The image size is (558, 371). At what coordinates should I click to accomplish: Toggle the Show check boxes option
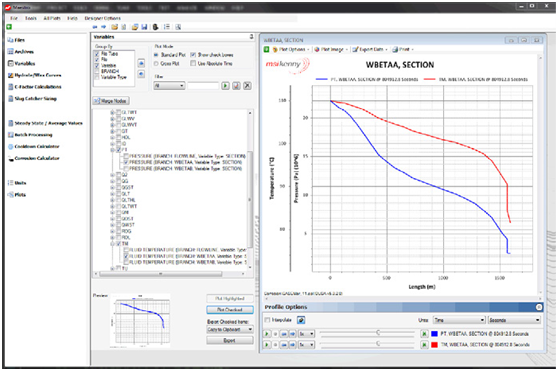tap(193, 55)
